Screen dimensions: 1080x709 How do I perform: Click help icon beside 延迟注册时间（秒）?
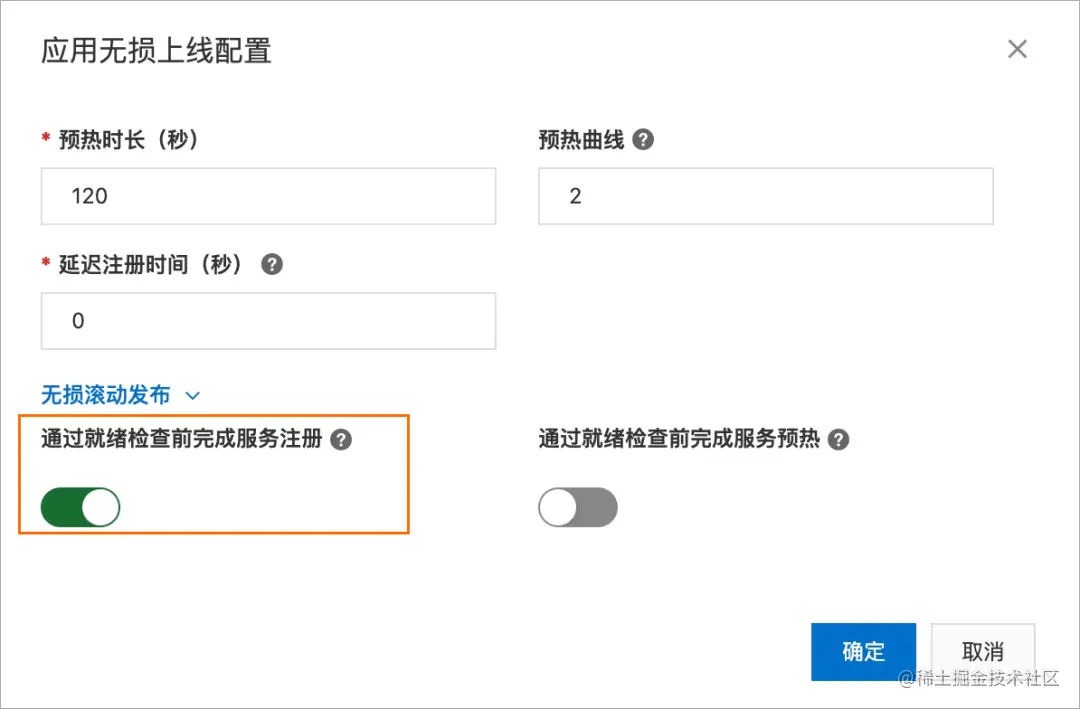pos(271,265)
